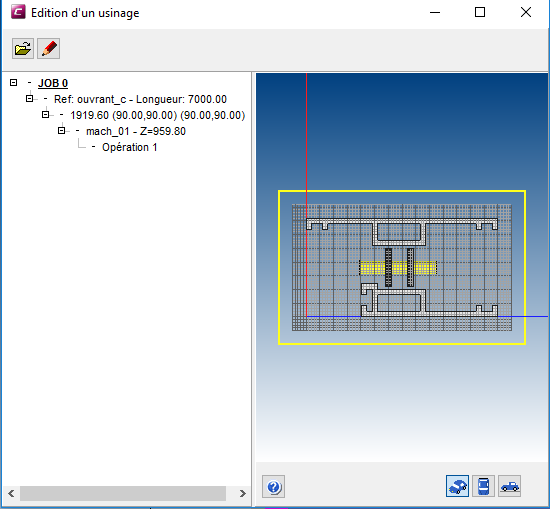Click the yellow machining zone in preview

click(x=398, y=268)
